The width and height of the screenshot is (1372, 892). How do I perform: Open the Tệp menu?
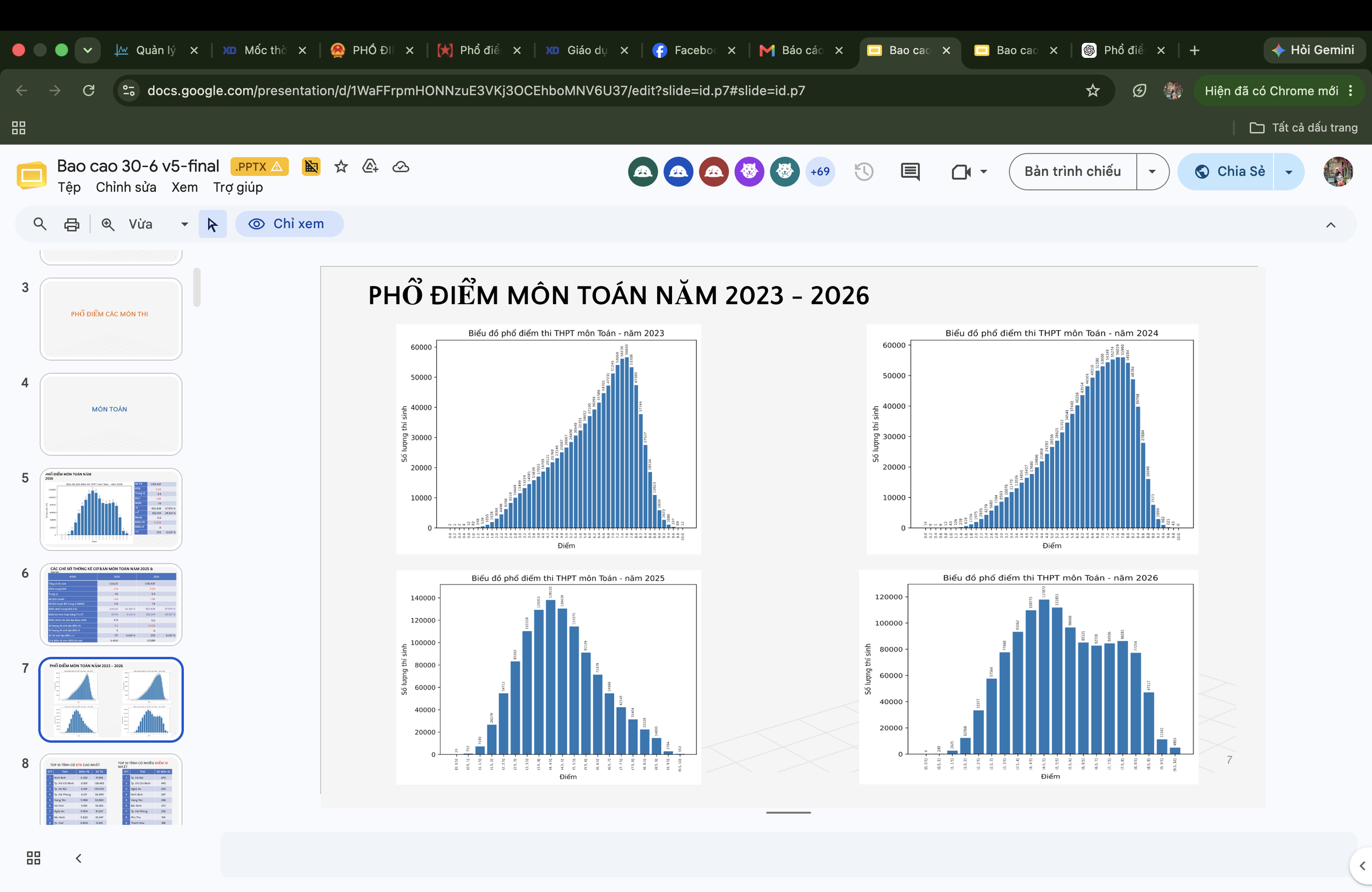pos(69,188)
